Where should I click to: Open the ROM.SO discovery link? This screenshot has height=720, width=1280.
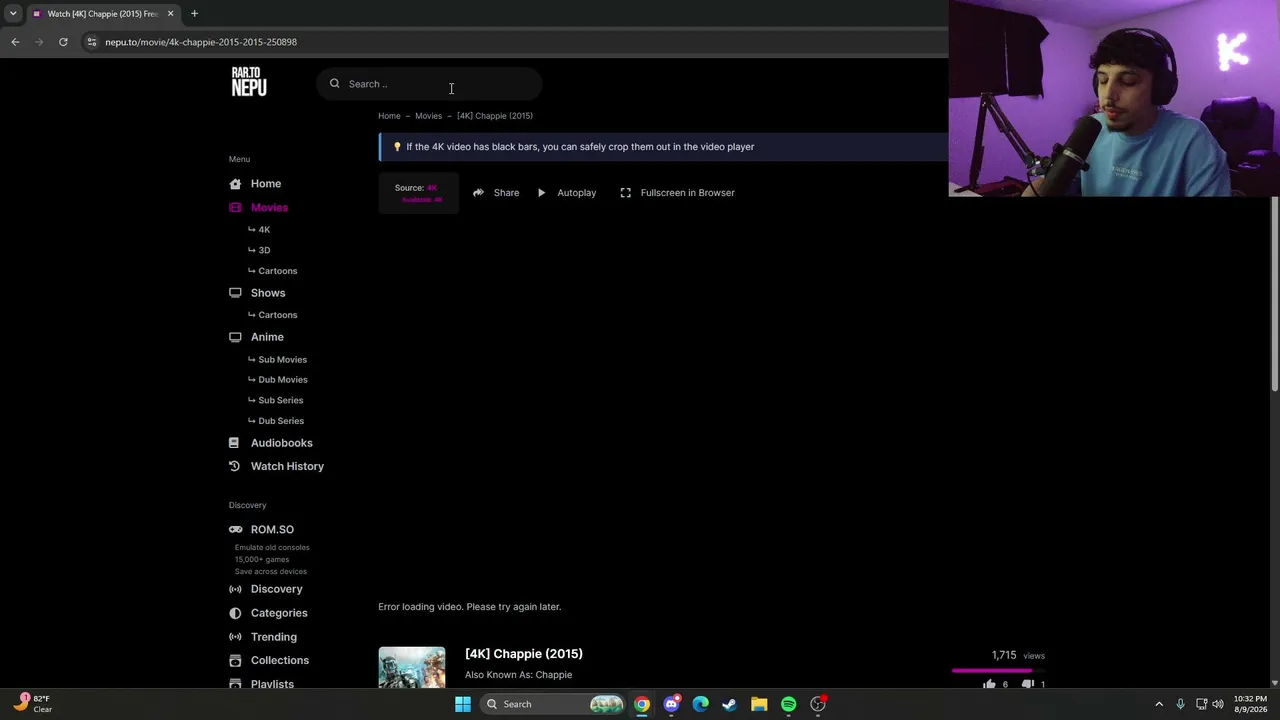(272, 530)
